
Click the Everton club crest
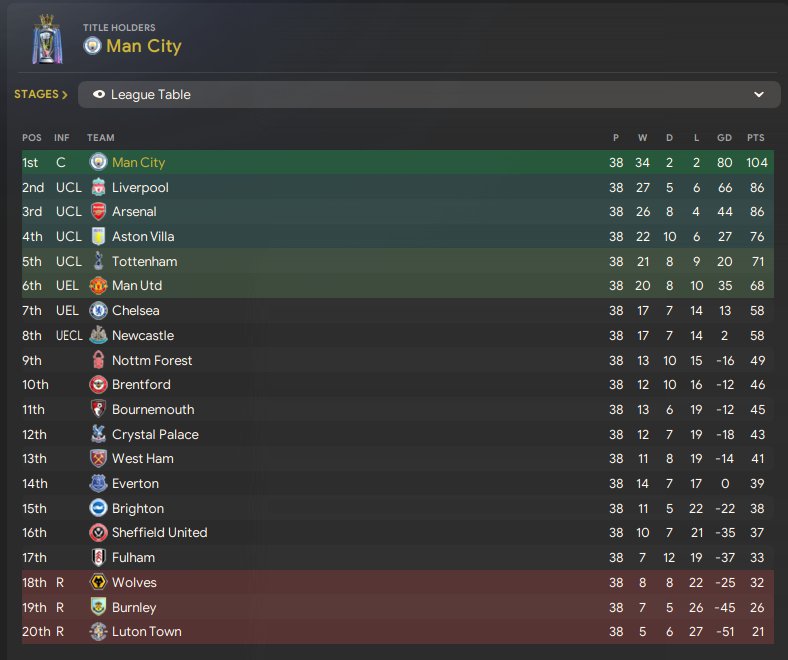point(98,483)
